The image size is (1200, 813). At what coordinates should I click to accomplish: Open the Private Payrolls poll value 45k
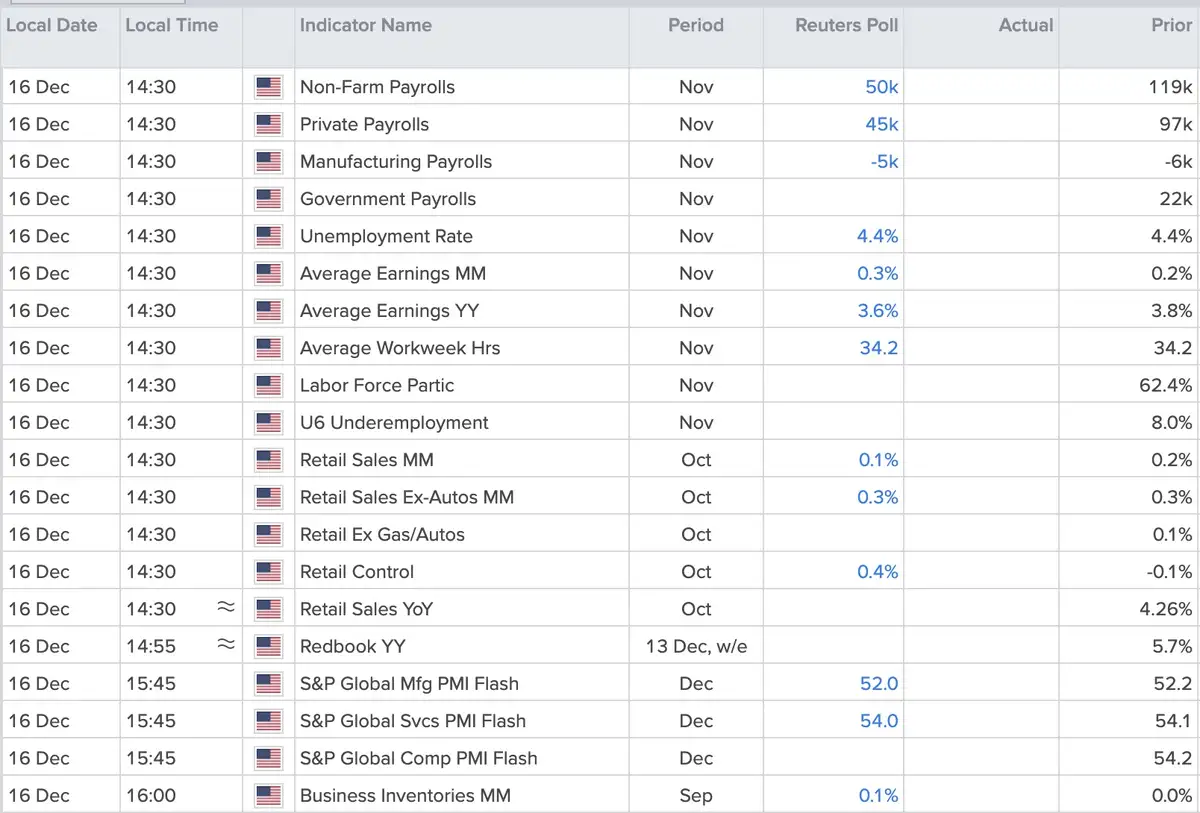point(882,124)
